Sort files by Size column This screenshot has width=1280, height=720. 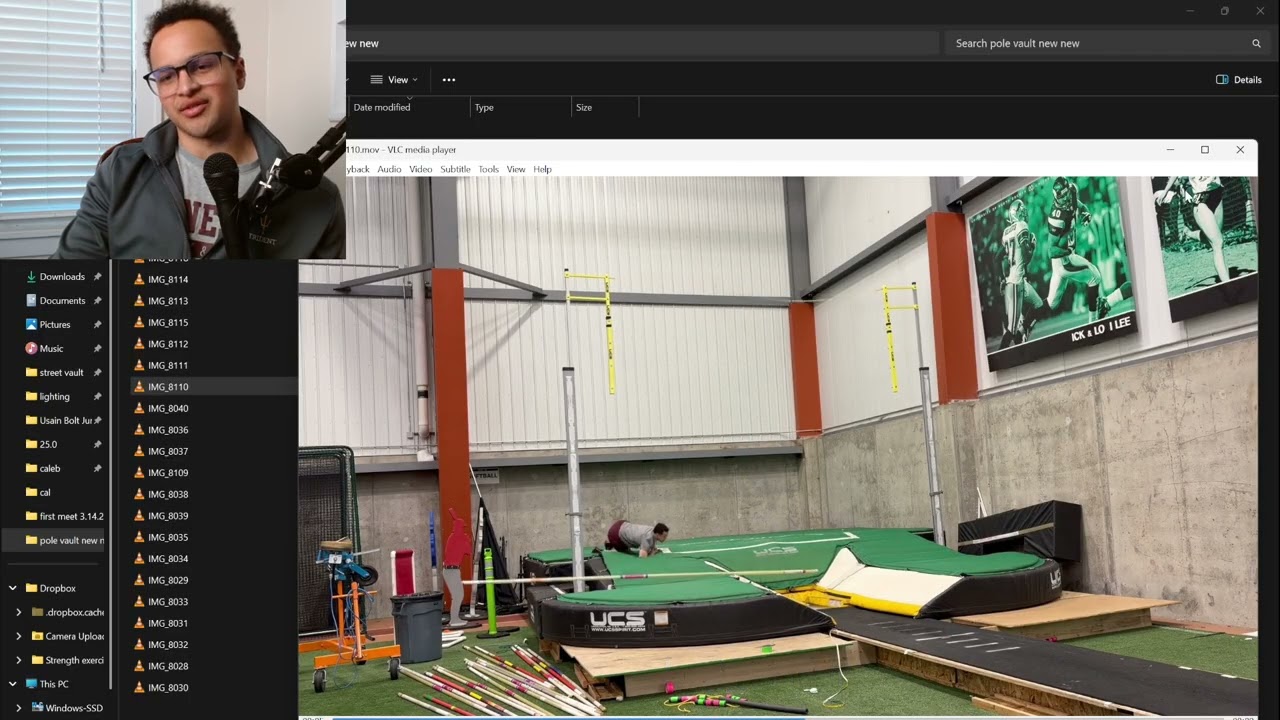[605, 107]
